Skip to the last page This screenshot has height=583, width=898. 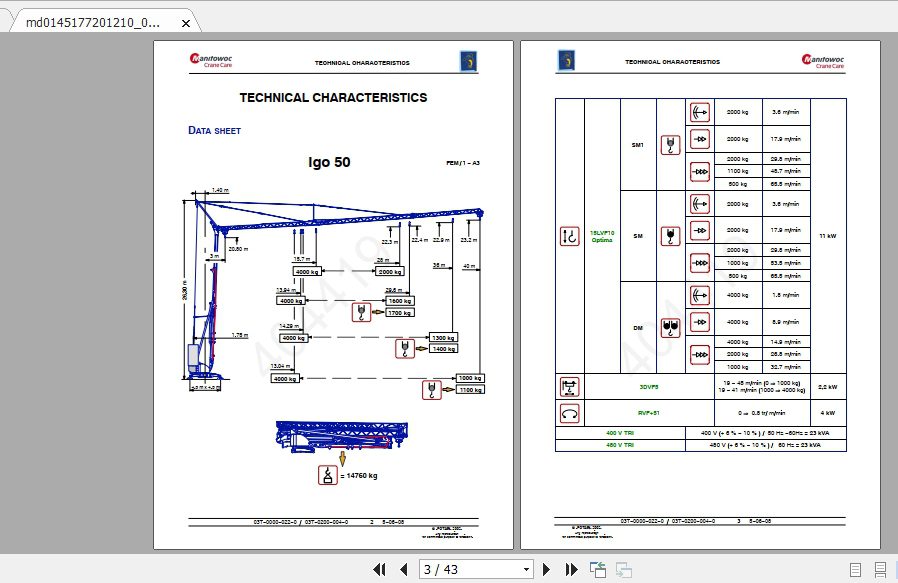click(571, 569)
